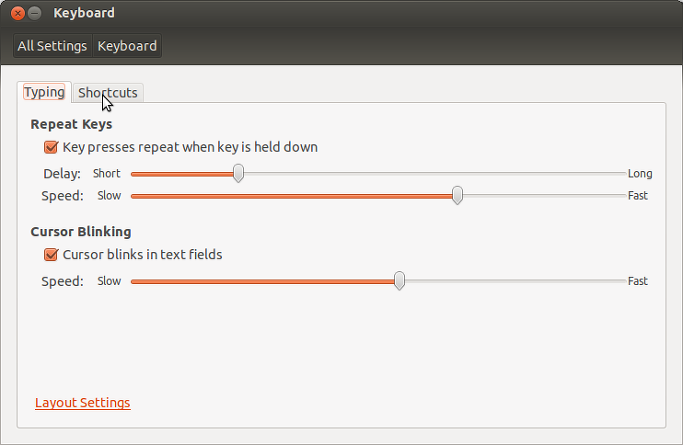Image resolution: width=683 pixels, height=445 pixels.
Task: Click the Keyboard window title text
Action: pos(84,13)
